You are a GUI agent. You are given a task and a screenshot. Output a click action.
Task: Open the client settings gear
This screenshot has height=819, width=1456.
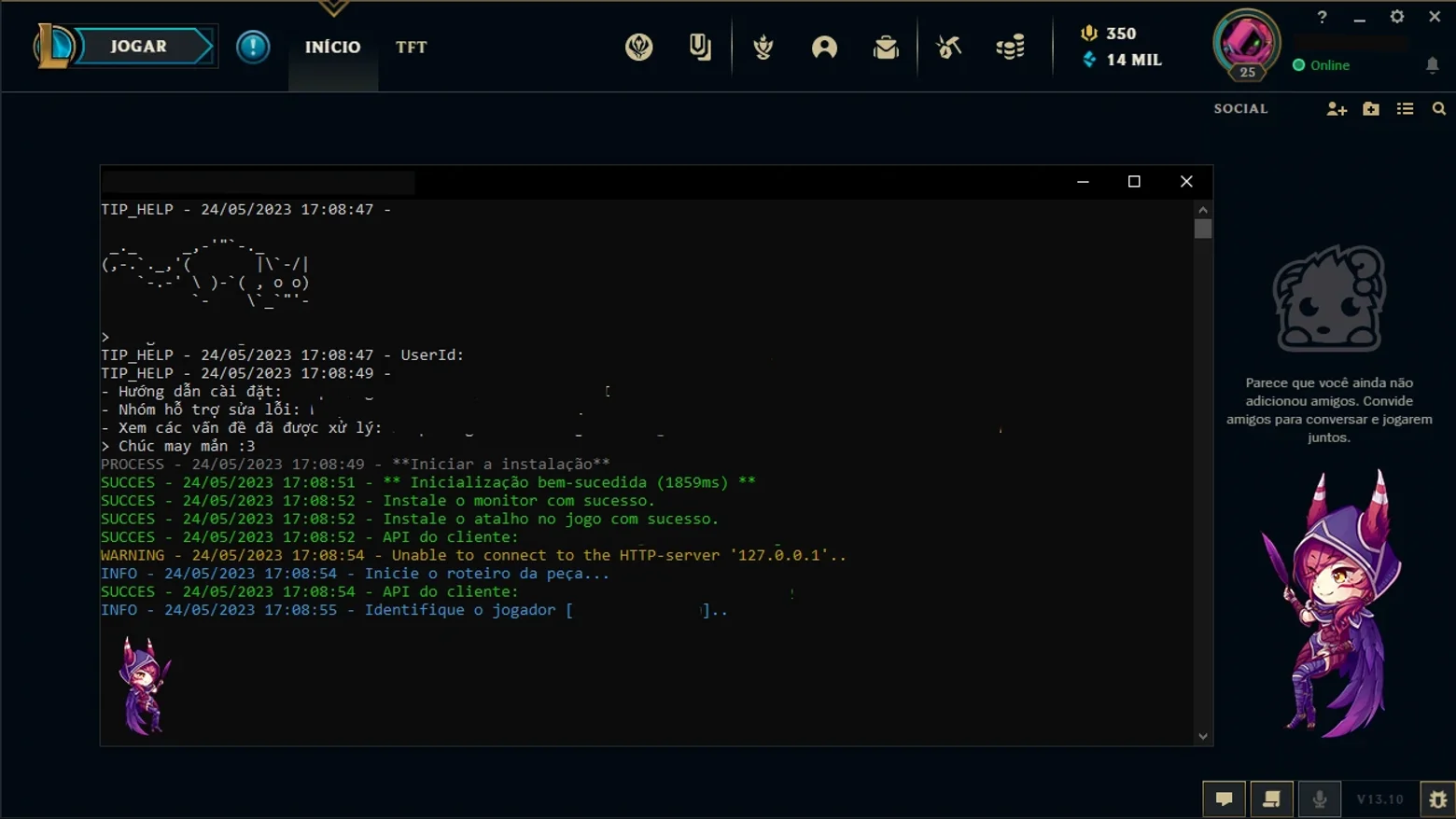click(x=1397, y=17)
